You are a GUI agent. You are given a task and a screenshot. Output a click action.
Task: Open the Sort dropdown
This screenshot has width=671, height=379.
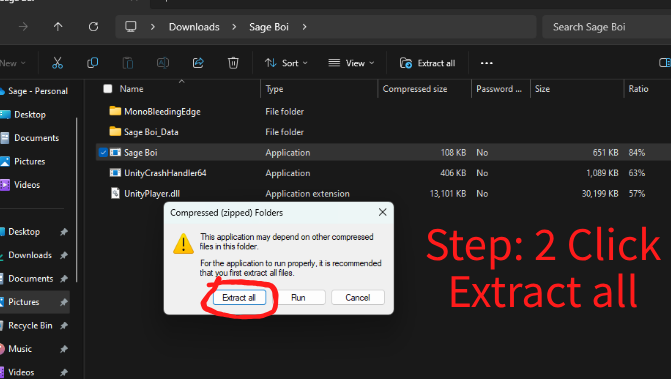286,63
